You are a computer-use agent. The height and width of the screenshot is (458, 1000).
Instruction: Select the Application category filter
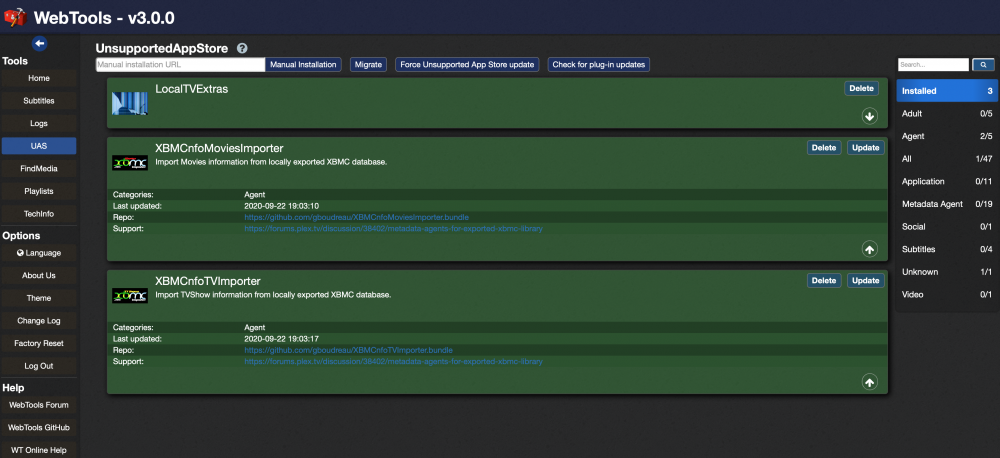tap(946, 181)
